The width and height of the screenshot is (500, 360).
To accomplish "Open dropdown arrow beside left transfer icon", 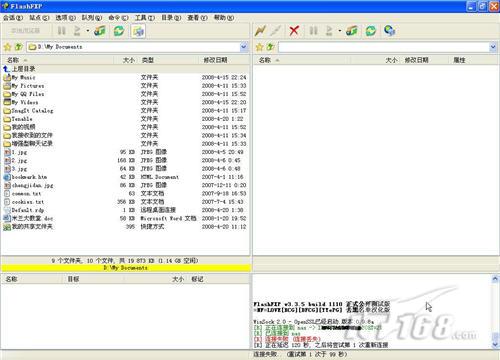I will (x=88, y=31).
